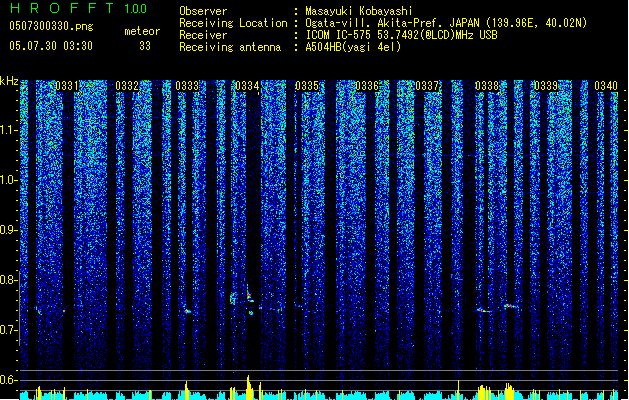Screen dimensions: 629x400
Task: Click the 0.6 kHz axis label
Action: [9, 380]
